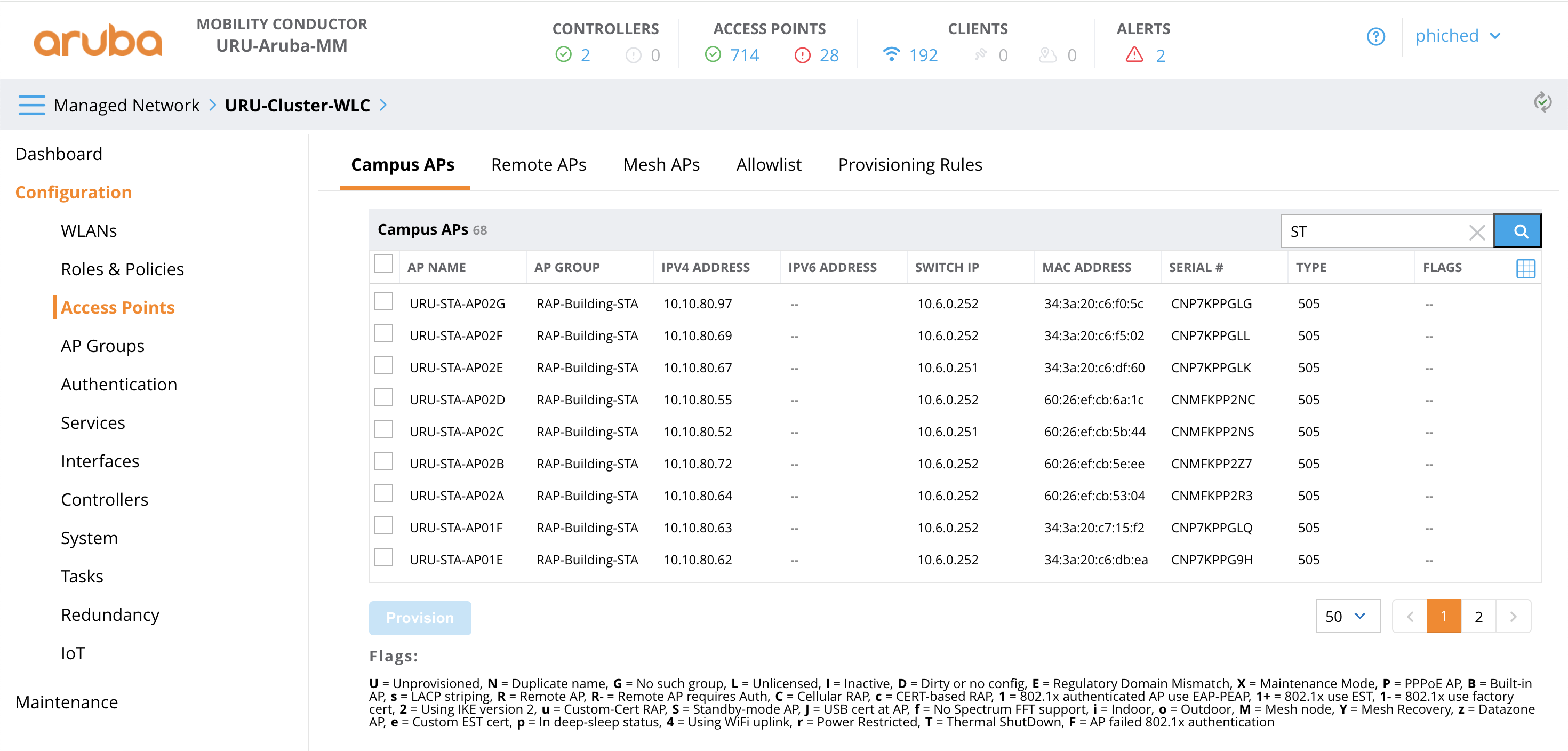Go to page 2 of results
Viewport: 1568px width, 751px height.
pos(1478,617)
